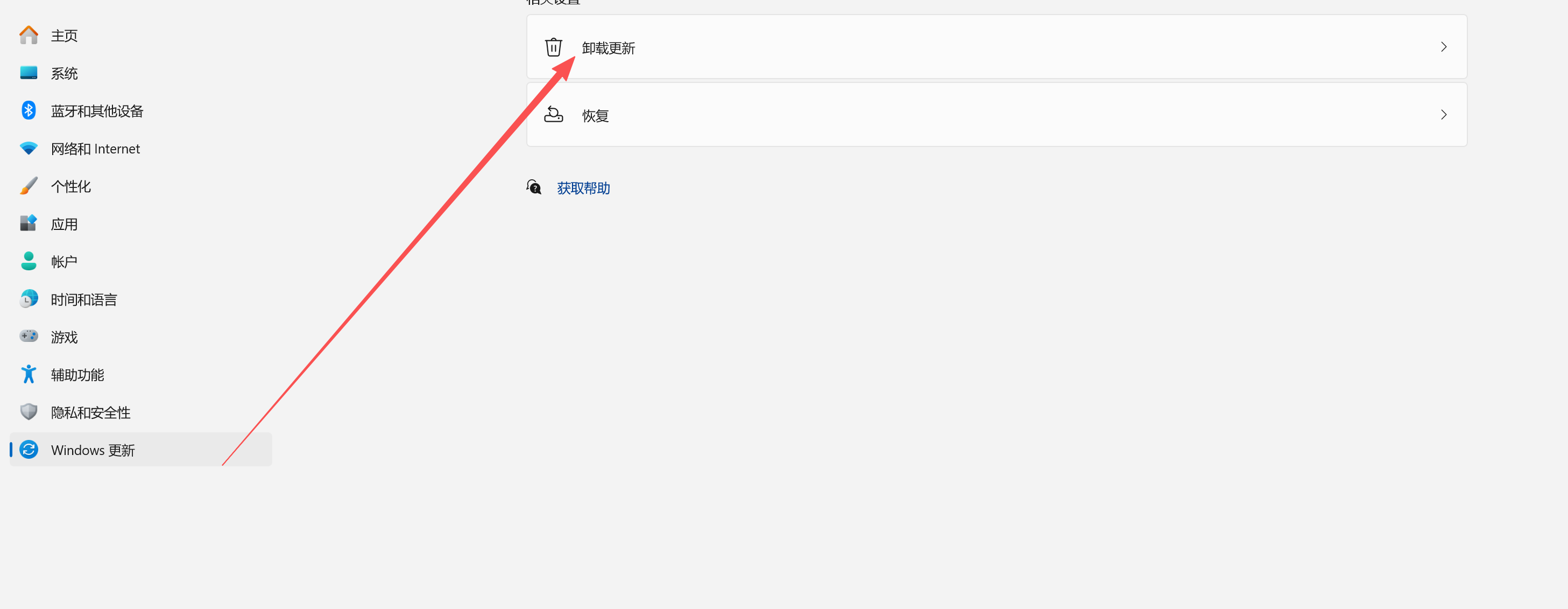
Task: Open Personalization paintbrush icon
Action: (x=29, y=186)
